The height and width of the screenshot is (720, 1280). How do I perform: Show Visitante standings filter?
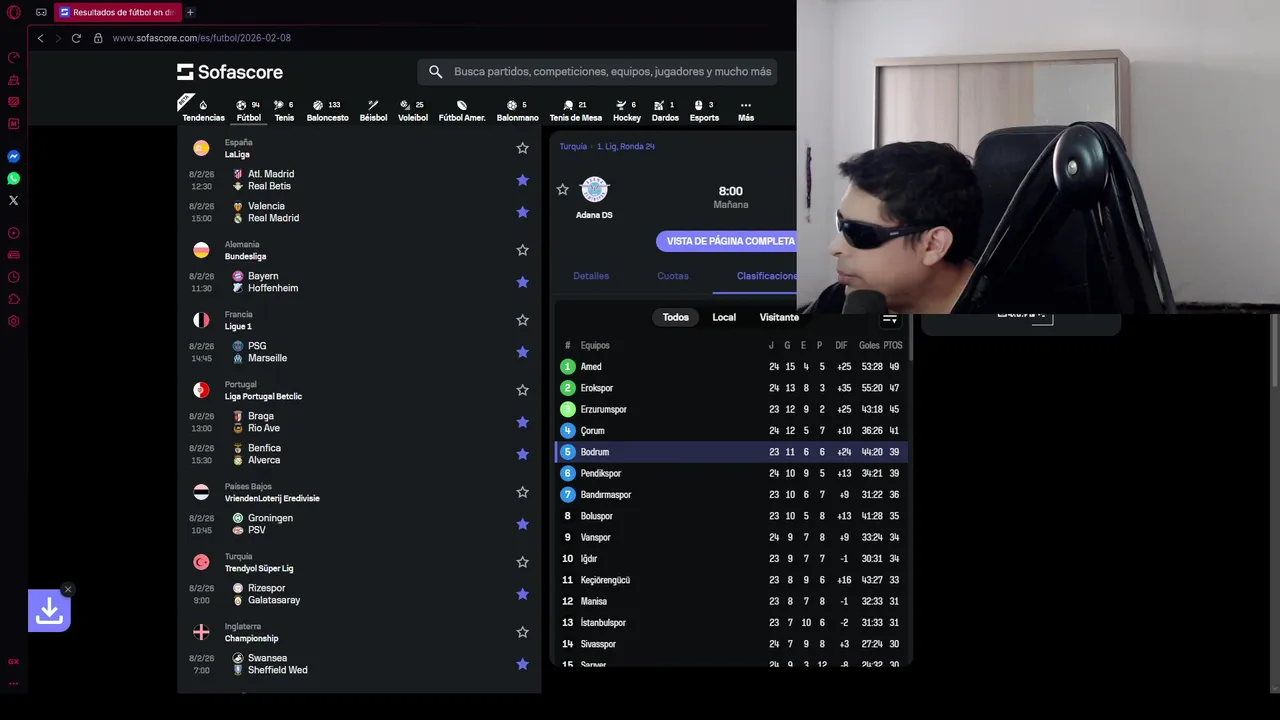pyautogui.click(x=779, y=317)
